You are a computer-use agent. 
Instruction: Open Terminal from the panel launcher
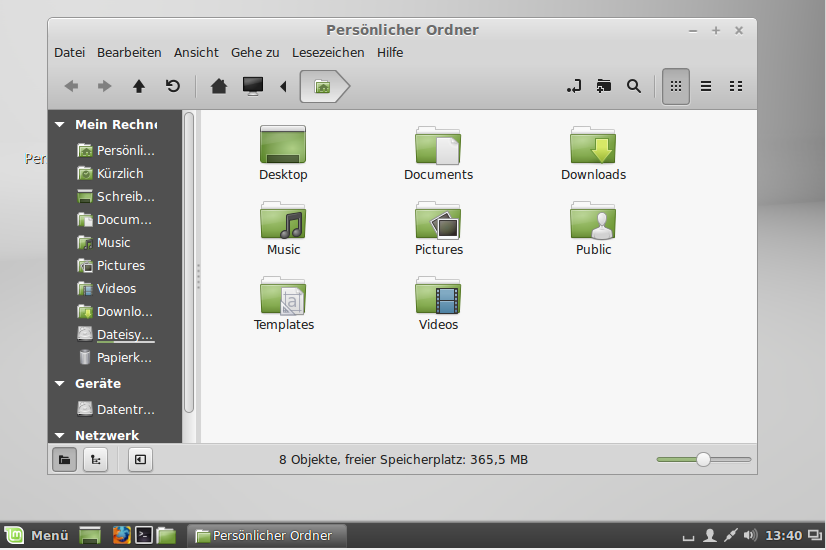click(144, 536)
